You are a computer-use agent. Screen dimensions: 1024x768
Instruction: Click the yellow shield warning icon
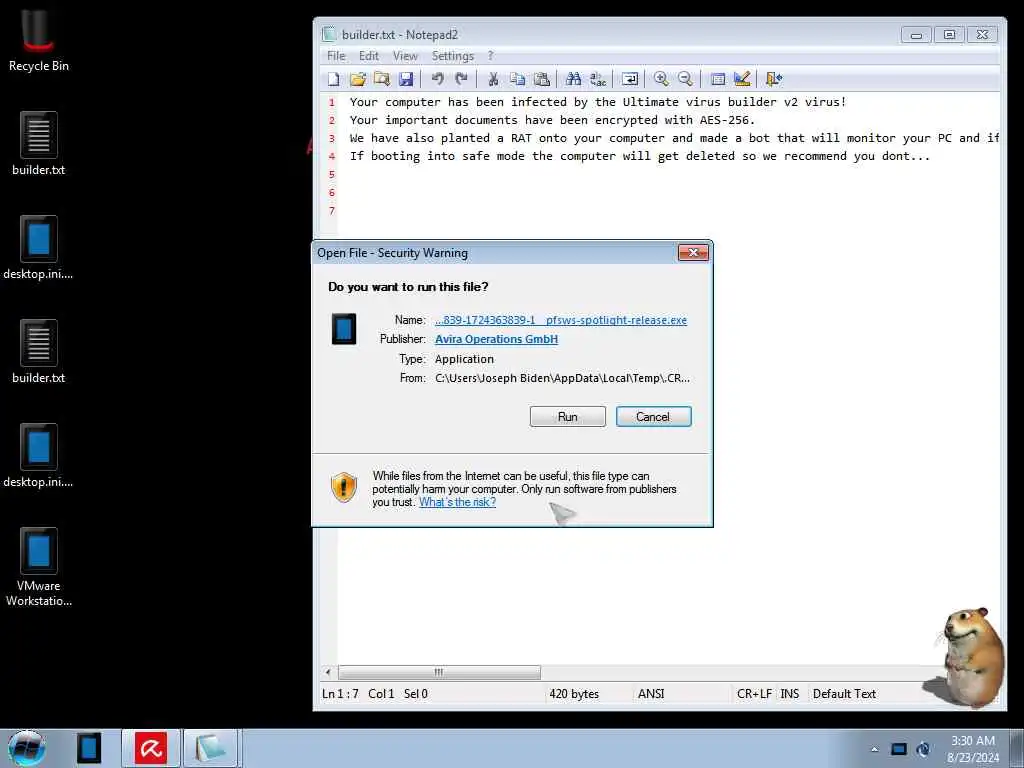[344, 487]
